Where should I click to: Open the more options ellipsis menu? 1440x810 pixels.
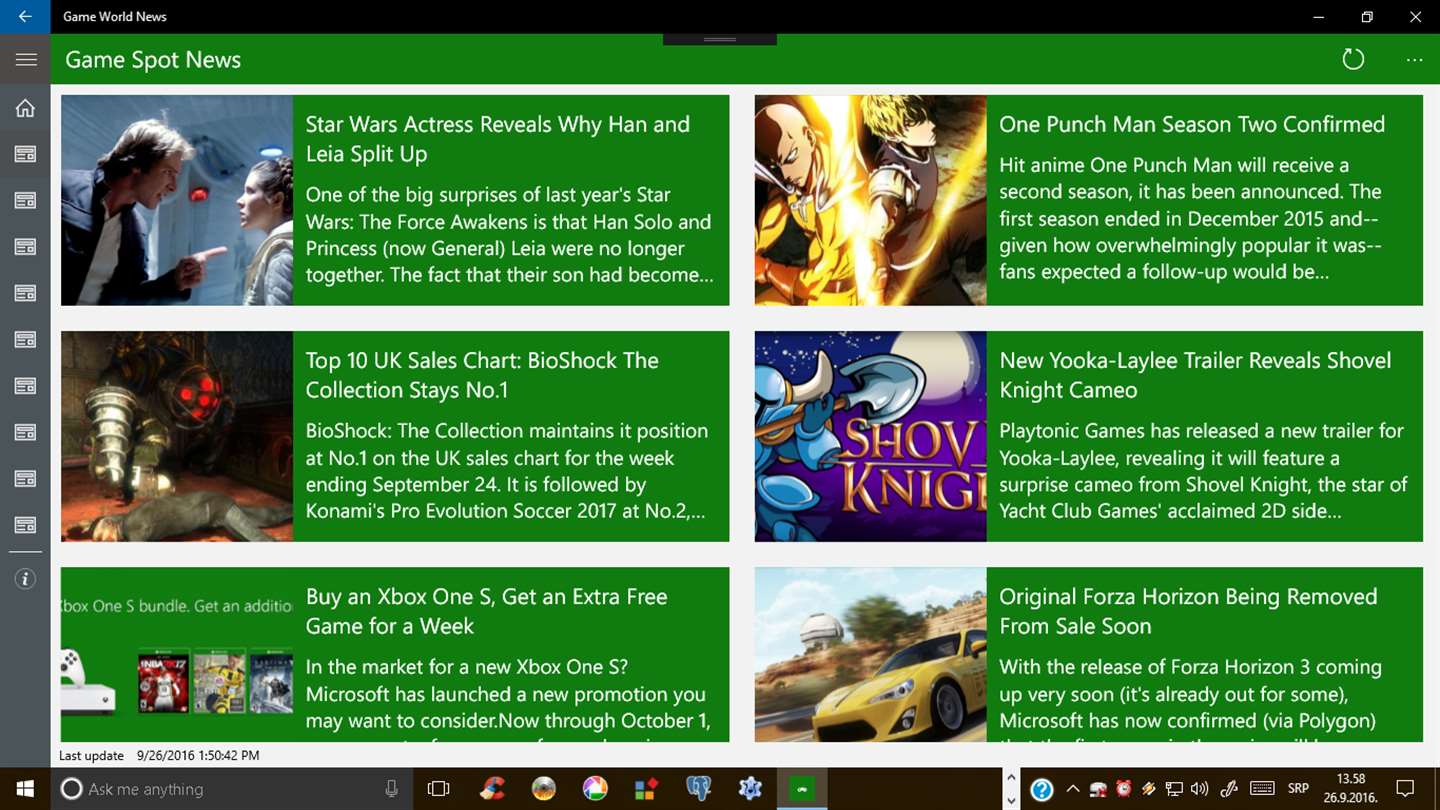(1414, 60)
